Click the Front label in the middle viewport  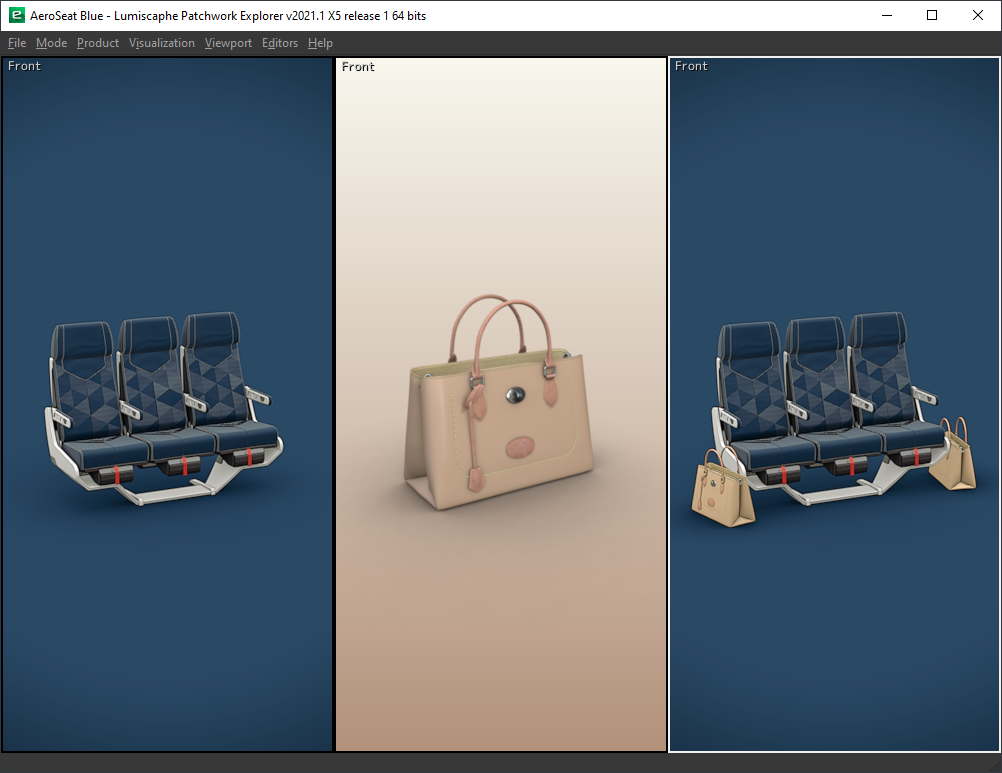(x=358, y=67)
